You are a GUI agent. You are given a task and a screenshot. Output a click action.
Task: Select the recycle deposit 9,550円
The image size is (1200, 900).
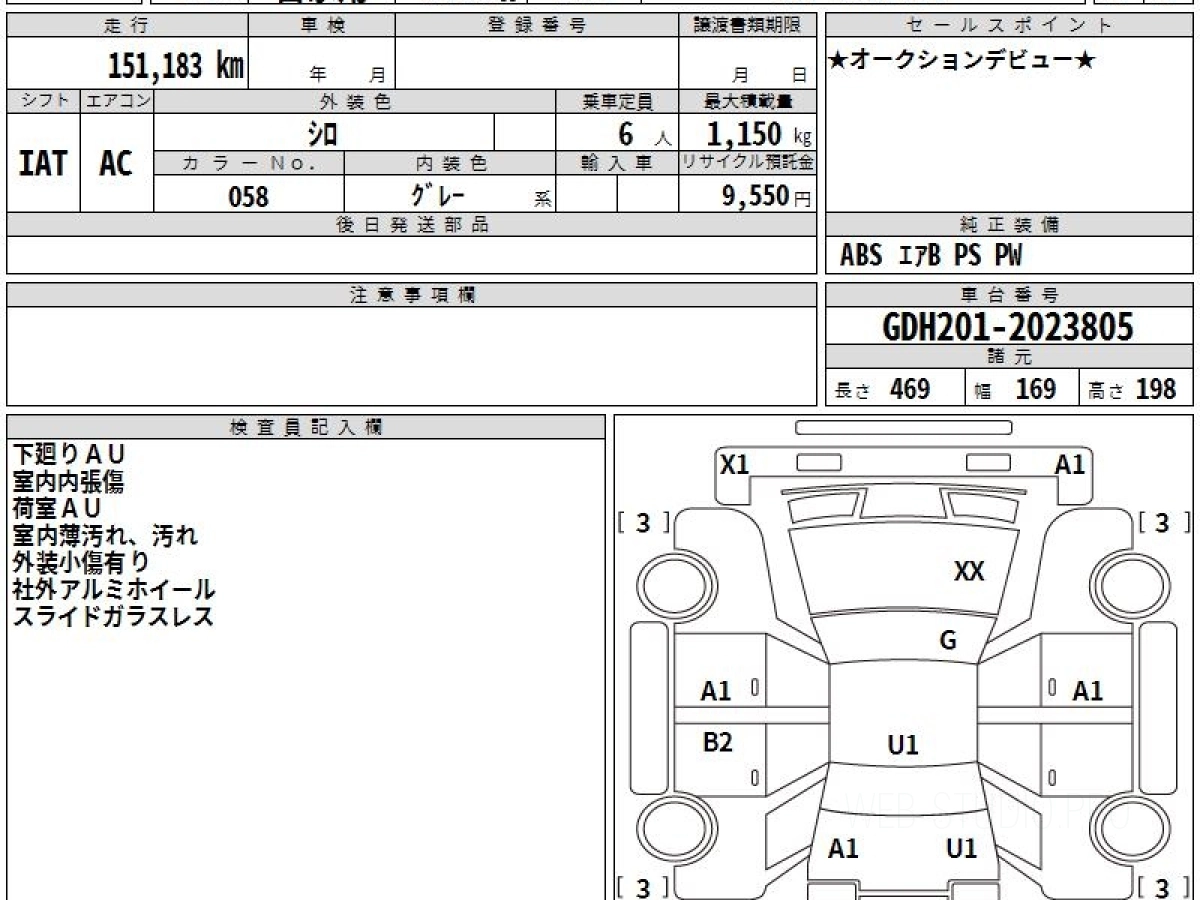coord(767,195)
